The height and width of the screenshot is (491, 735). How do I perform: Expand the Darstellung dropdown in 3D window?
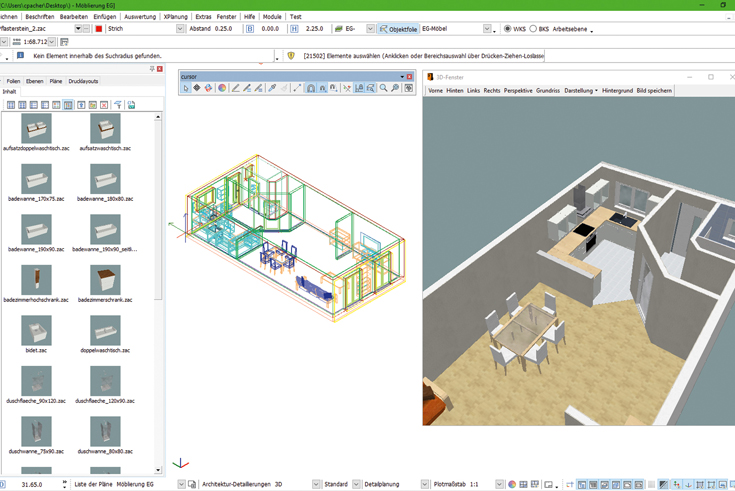point(581,91)
